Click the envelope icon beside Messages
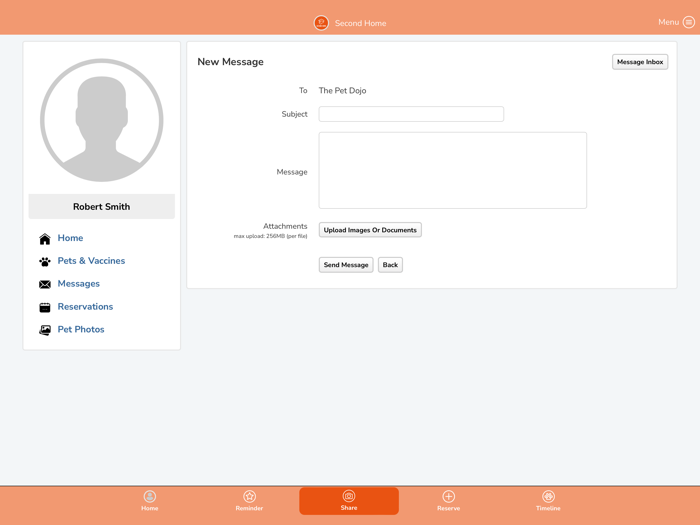Screen dimensions: 700x525 [45, 284]
